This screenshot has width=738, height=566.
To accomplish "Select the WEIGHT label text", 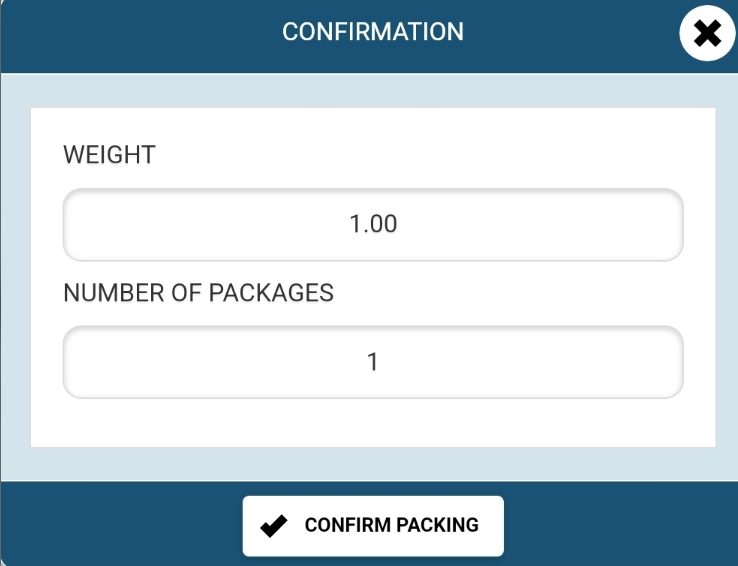I will [x=109, y=154].
